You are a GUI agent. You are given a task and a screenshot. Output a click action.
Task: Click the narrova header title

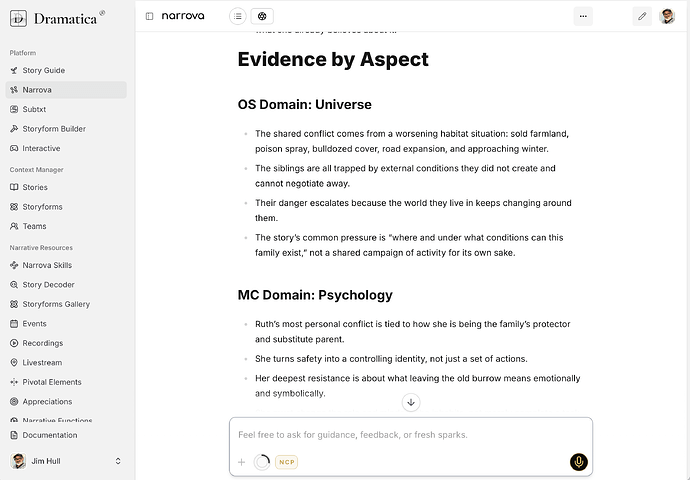click(183, 16)
